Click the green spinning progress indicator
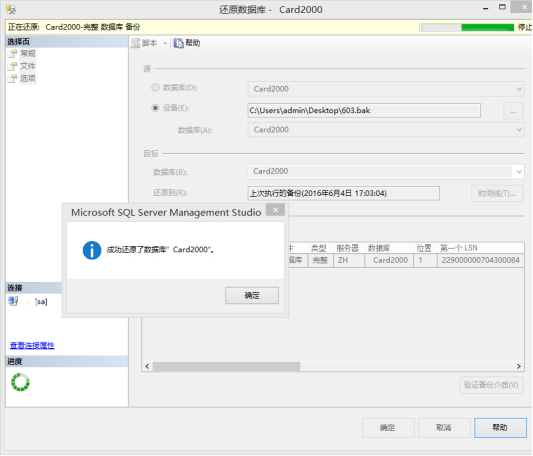Viewport: 533px width, 456px height. [20, 382]
